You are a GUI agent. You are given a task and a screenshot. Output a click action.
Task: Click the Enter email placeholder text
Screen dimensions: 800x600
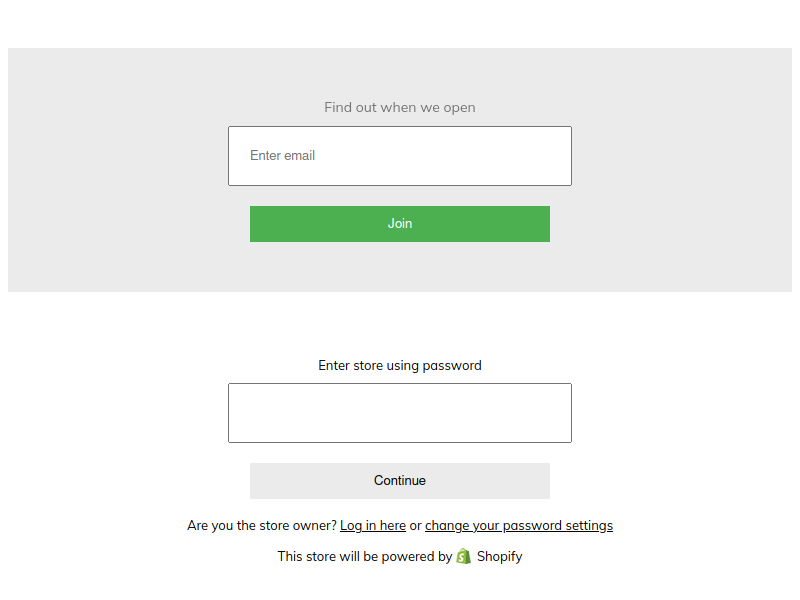(x=283, y=156)
